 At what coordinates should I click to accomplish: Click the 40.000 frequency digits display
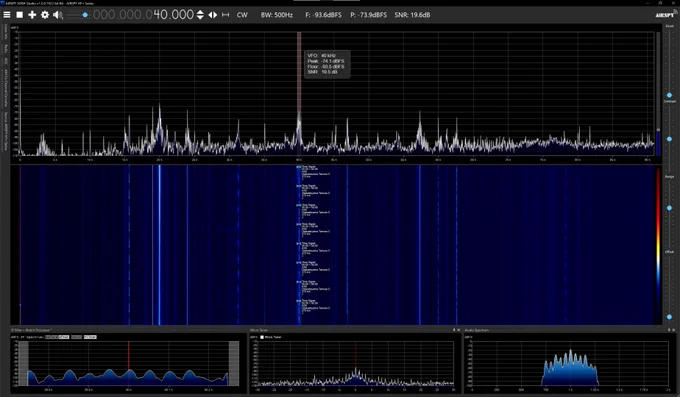173,15
